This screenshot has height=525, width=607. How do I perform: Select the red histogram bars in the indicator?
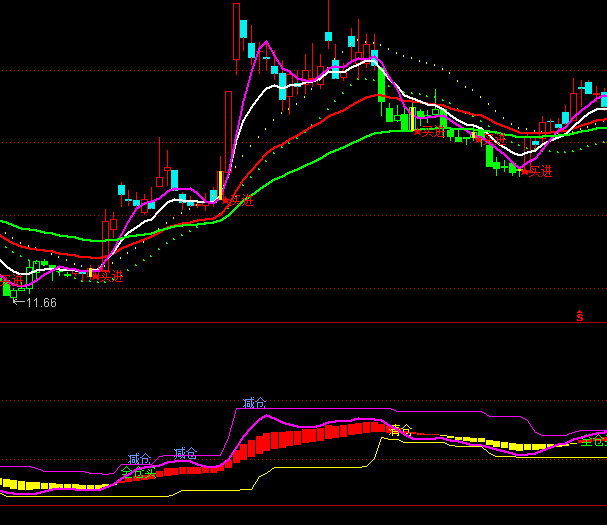point(300,440)
